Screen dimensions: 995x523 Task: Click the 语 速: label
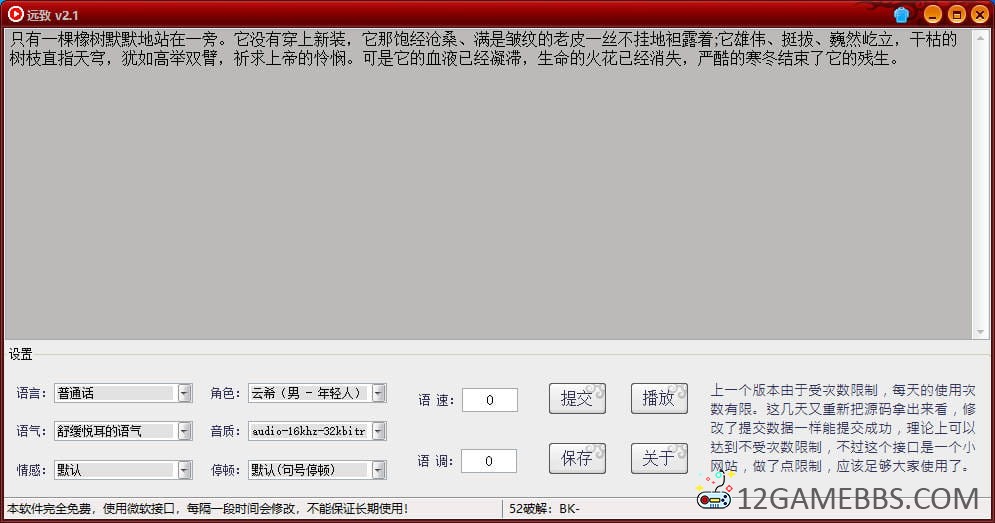coord(436,400)
